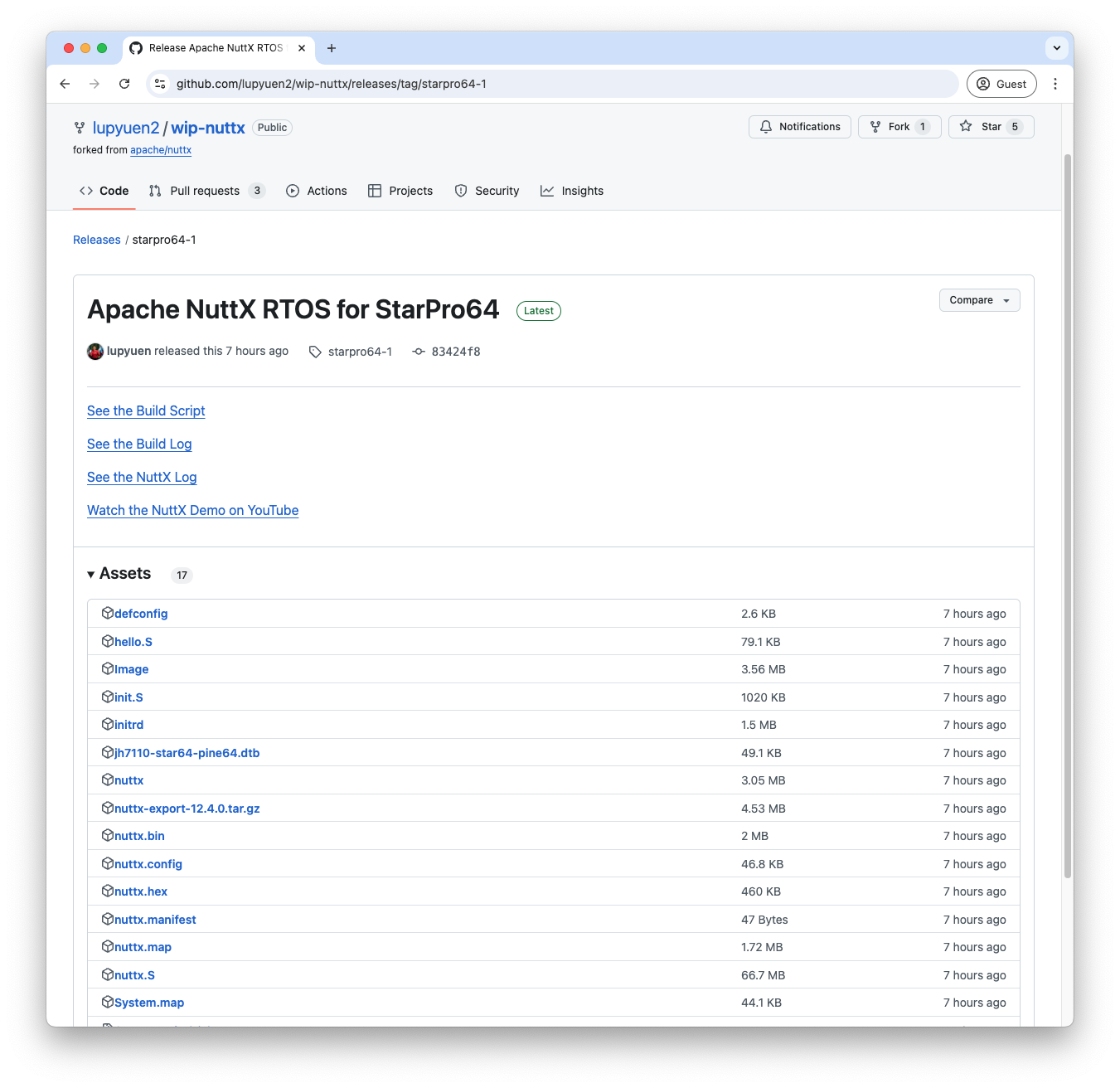Click the commit icon beside 83424f8
Screen dimensions: 1120x1088
point(419,352)
